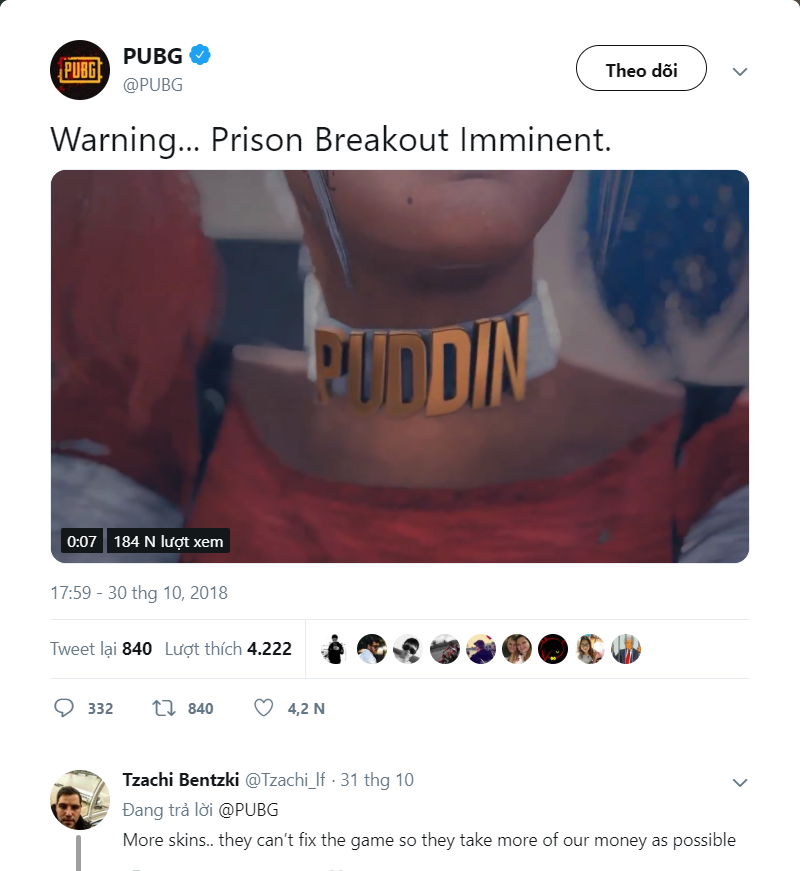Open the first liker's avatar in the row
Image resolution: width=801 pixels, height=871 pixels.
[x=335, y=649]
